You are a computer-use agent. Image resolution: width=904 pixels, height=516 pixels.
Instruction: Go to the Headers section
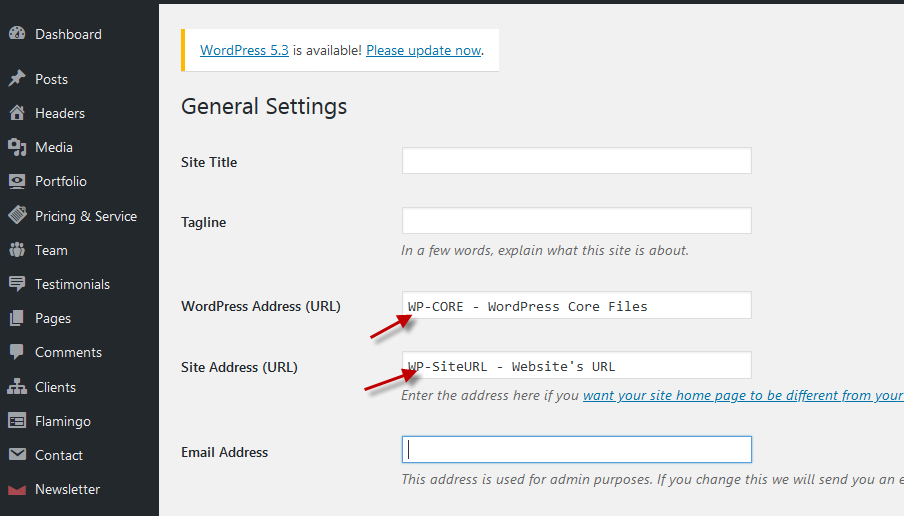tap(60, 113)
